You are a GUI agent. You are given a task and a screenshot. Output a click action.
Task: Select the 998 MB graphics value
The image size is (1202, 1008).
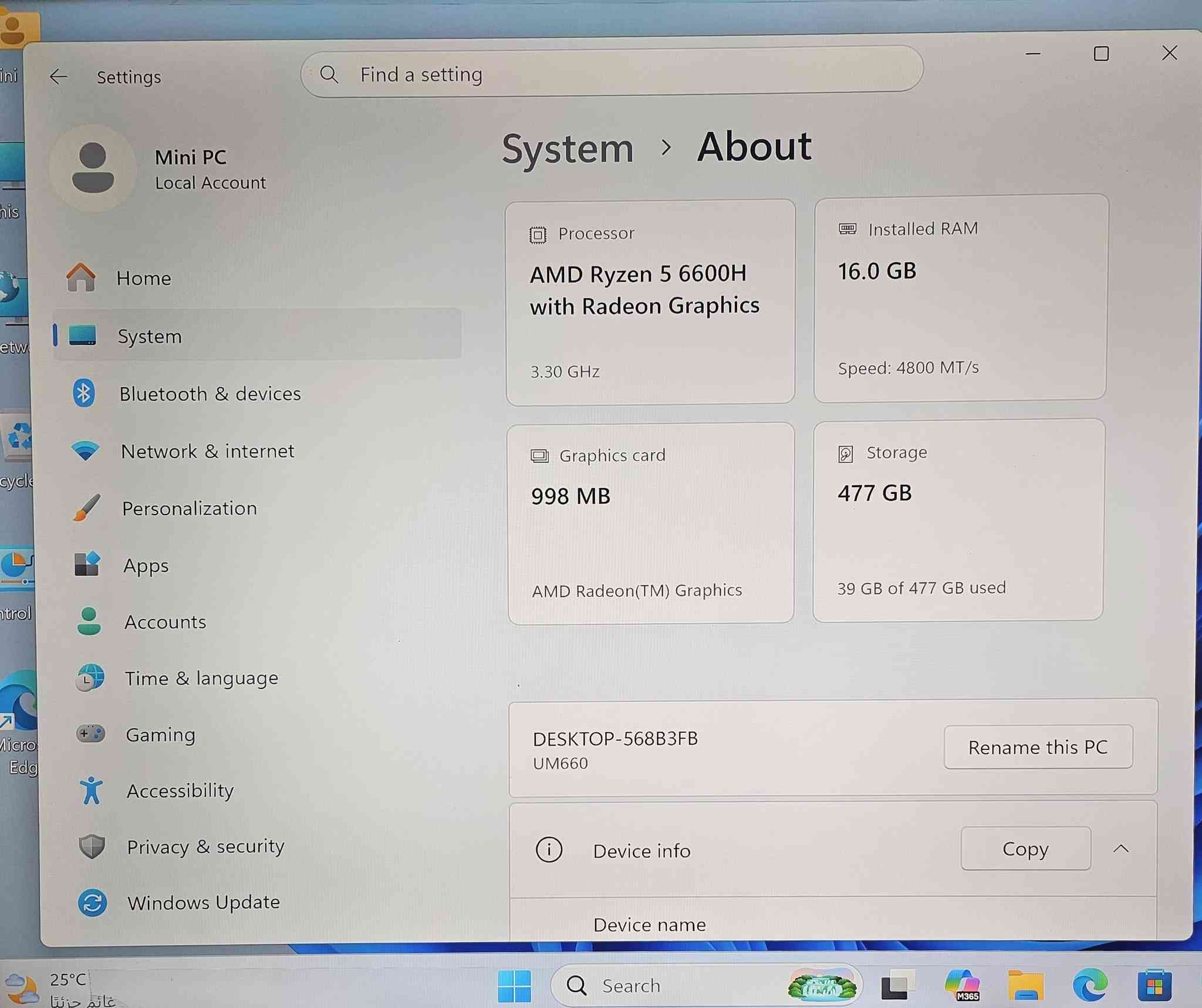pos(570,496)
